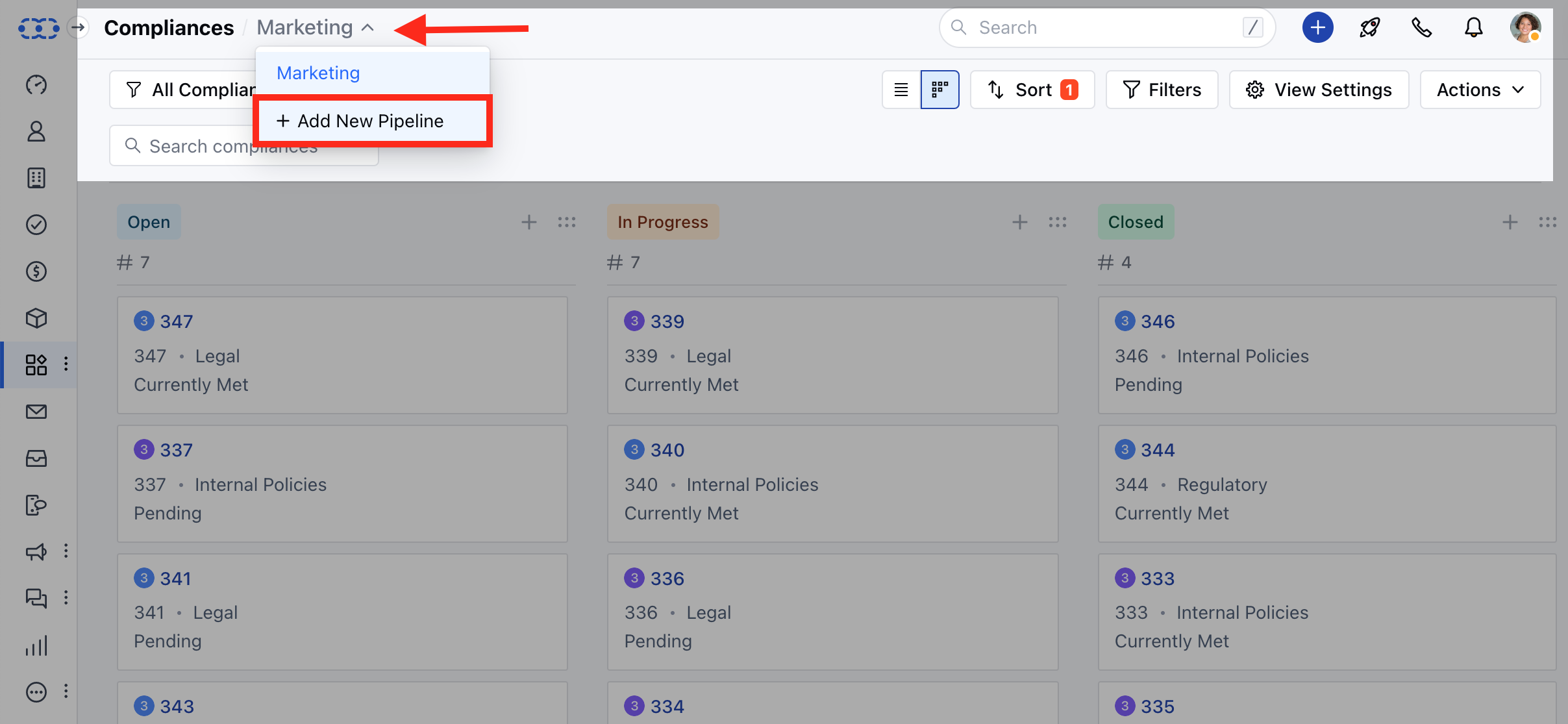1568x724 pixels.
Task: Open the dashboard gauge icon in sidebar
Action: [x=36, y=84]
